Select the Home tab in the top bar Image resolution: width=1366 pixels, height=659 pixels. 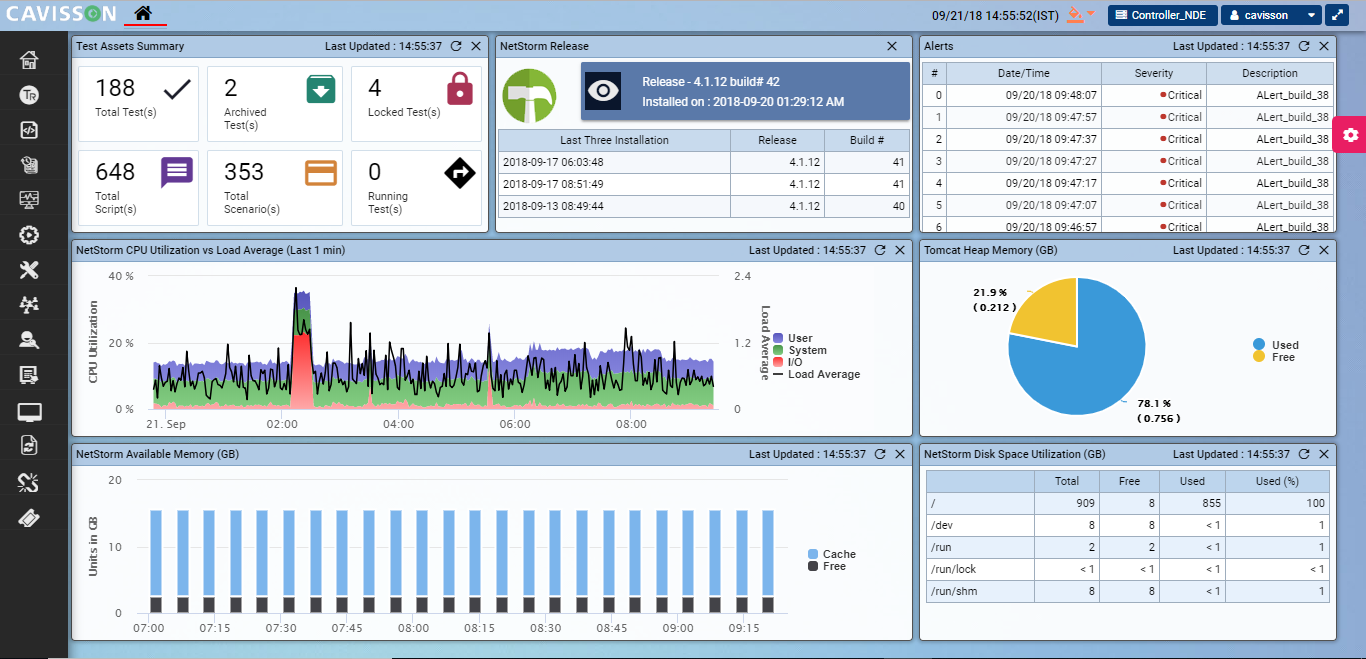click(144, 14)
